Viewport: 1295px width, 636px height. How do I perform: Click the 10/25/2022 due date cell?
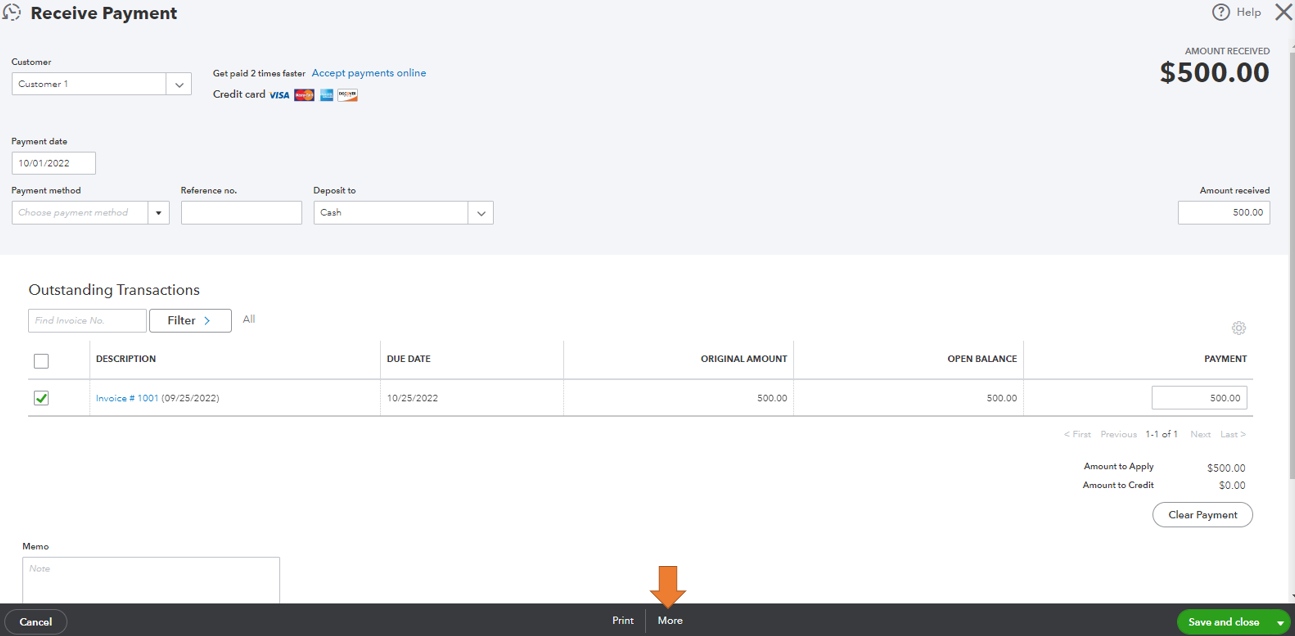(x=412, y=398)
